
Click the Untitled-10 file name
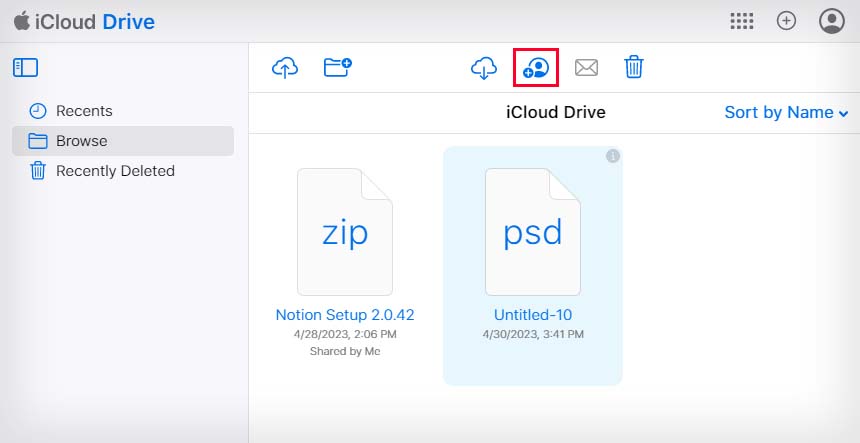tap(533, 315)
